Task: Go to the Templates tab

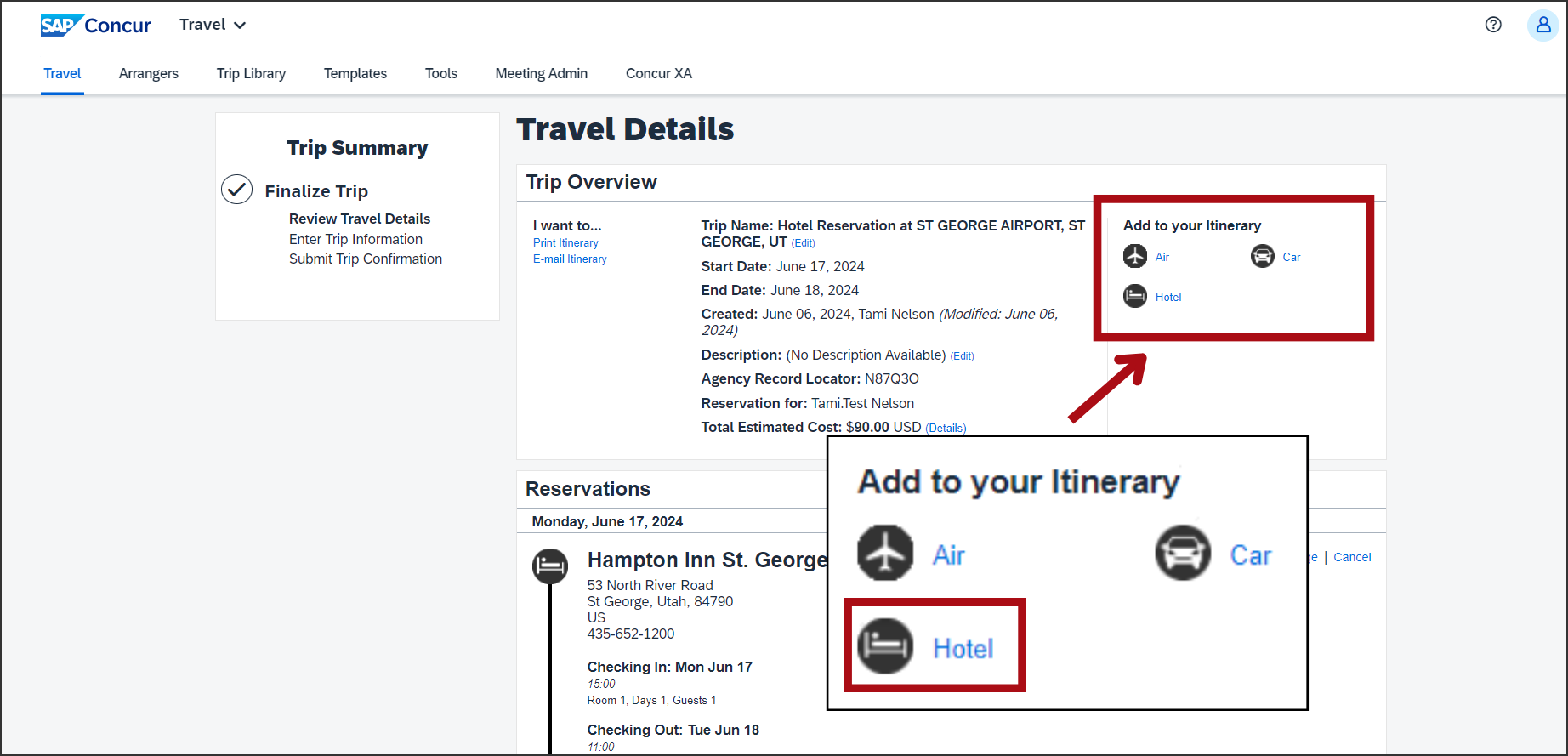Action: (355, 73)
